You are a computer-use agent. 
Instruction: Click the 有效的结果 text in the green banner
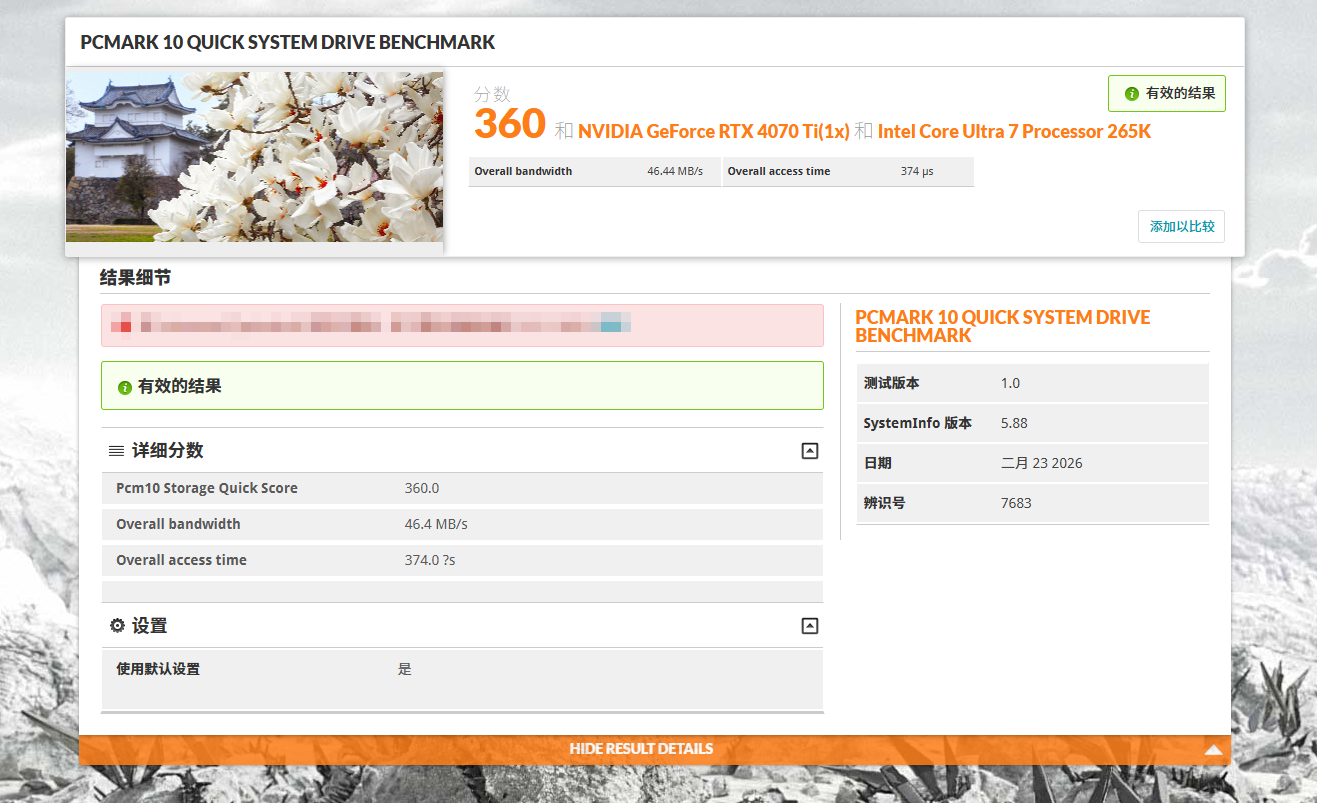pos(180,387)
